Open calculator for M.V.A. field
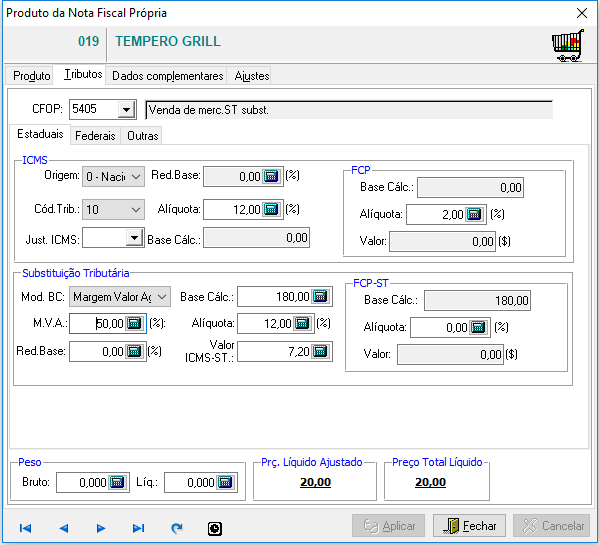Image resolution: width=600 pixels, height=545 pixels. click(x=134, y=323)
